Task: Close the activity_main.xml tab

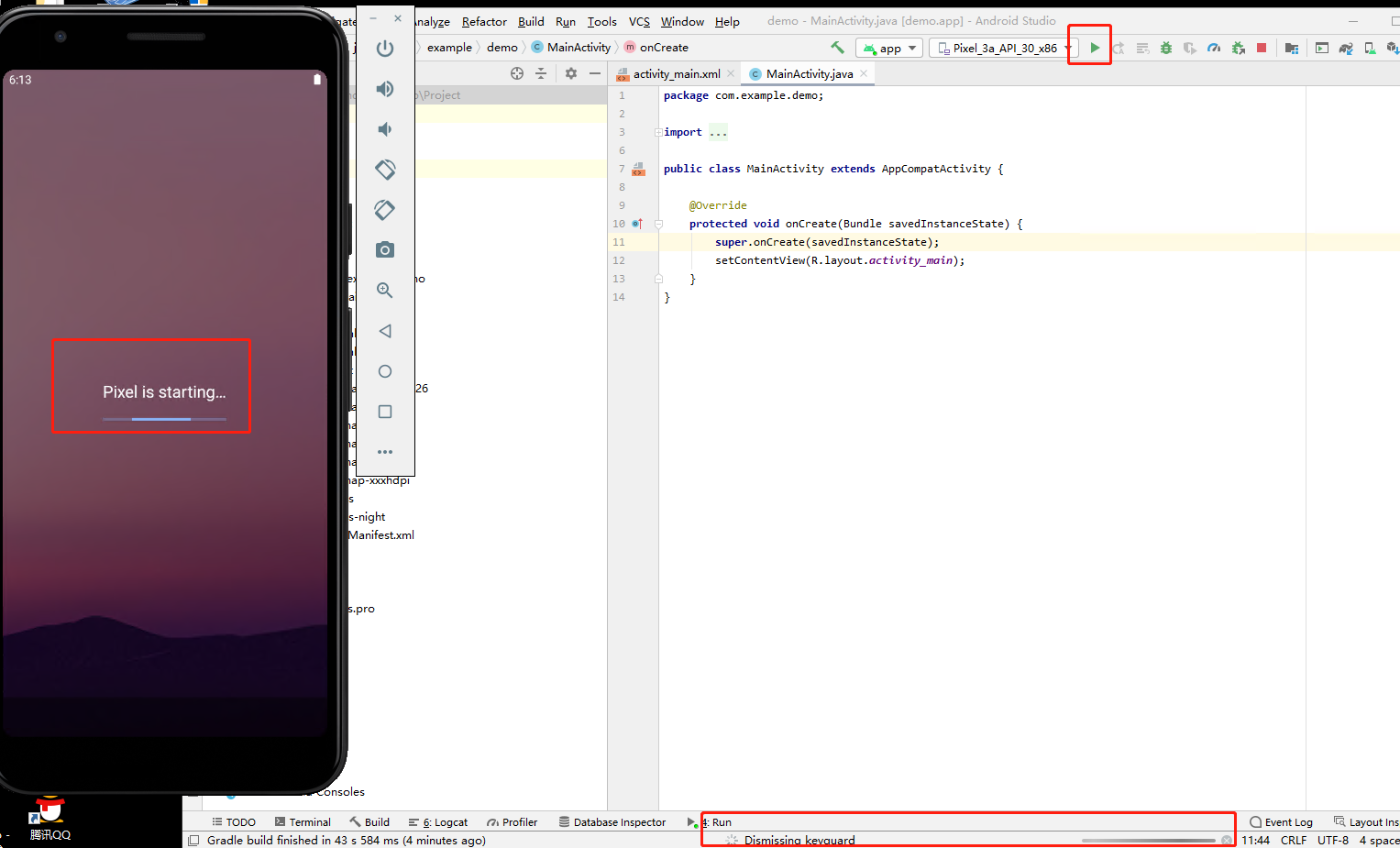Action: 731,74
